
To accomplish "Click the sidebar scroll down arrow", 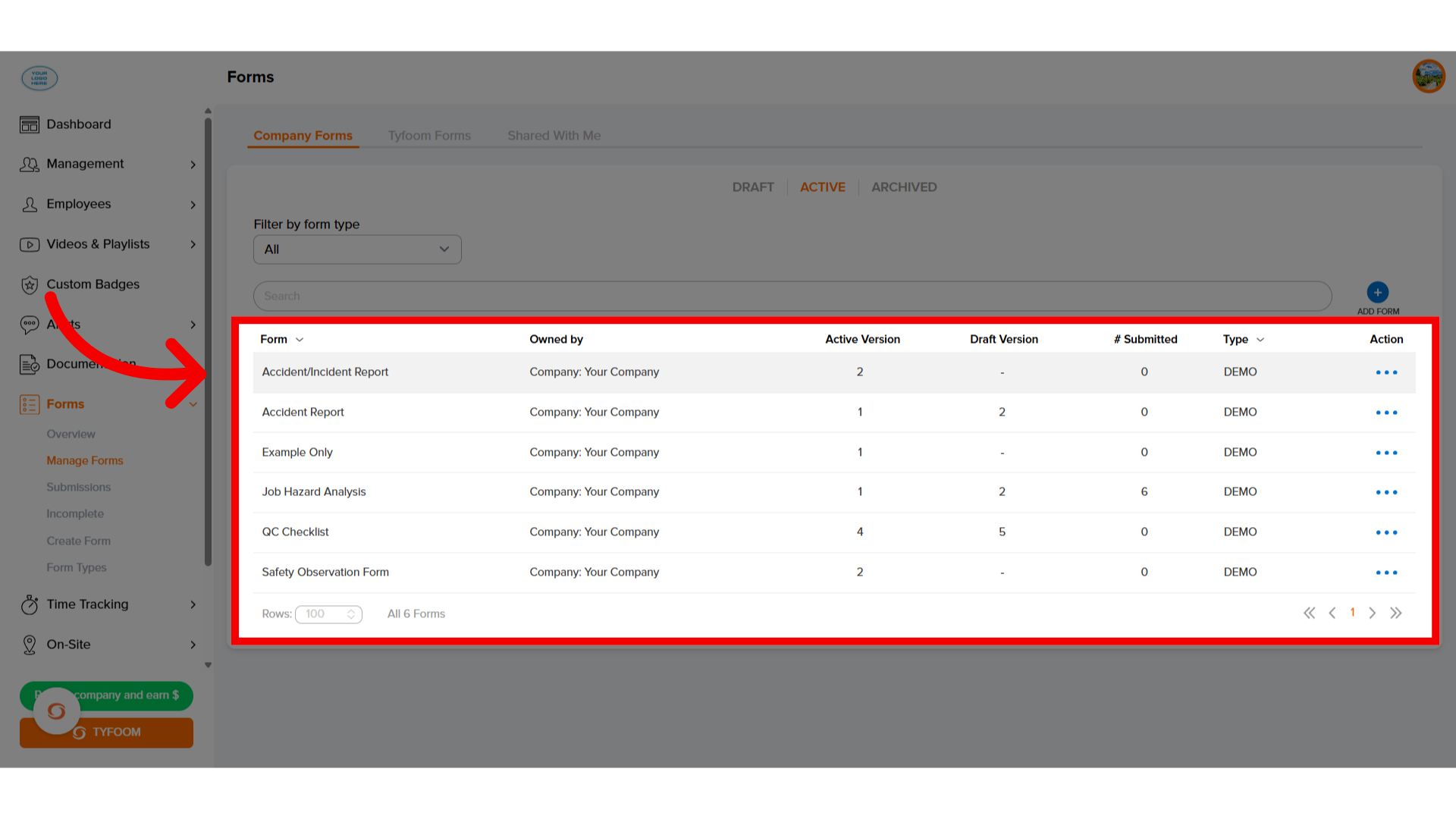I will (208, 665).
